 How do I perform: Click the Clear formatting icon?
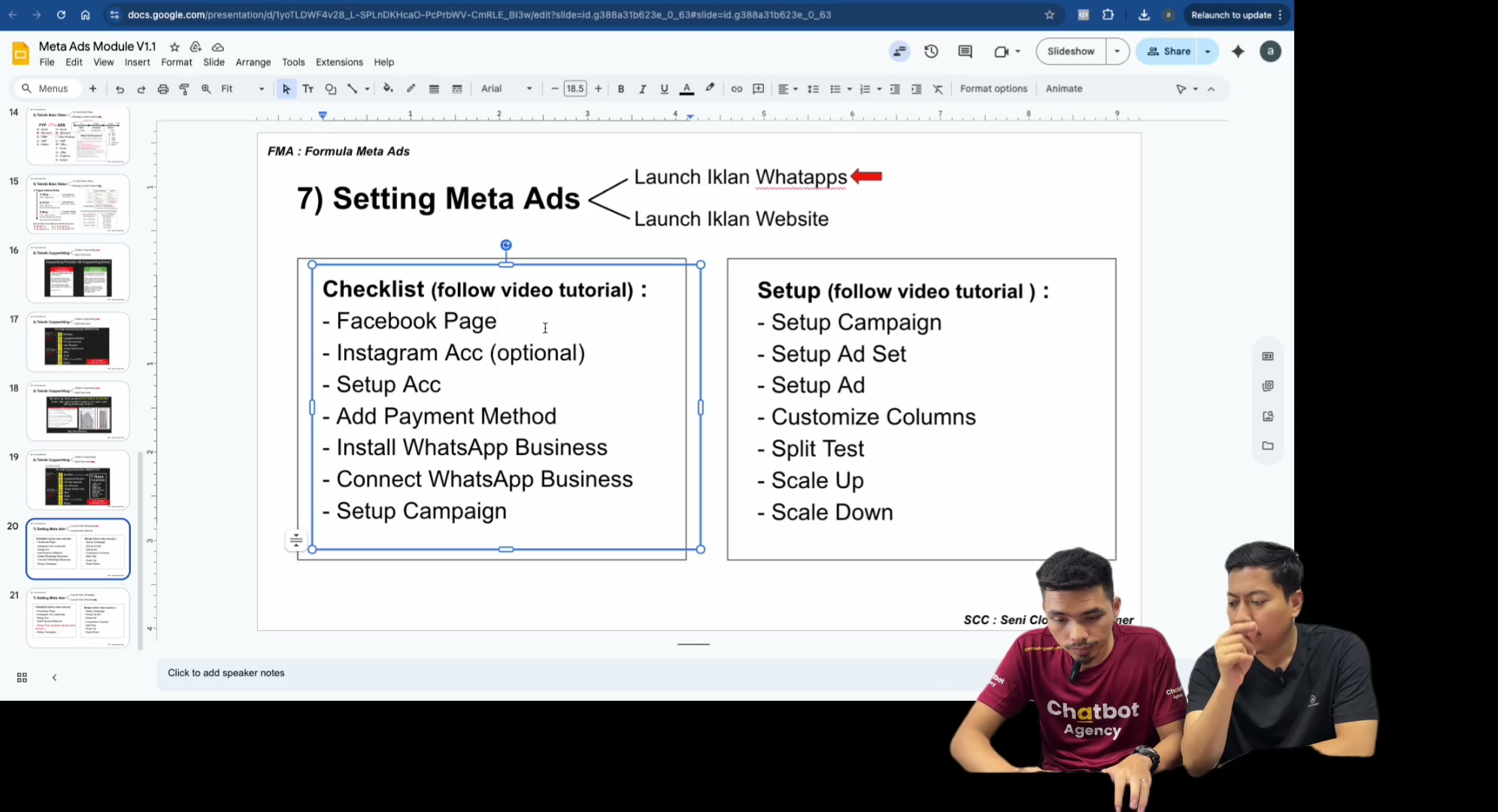pos(938,89)
